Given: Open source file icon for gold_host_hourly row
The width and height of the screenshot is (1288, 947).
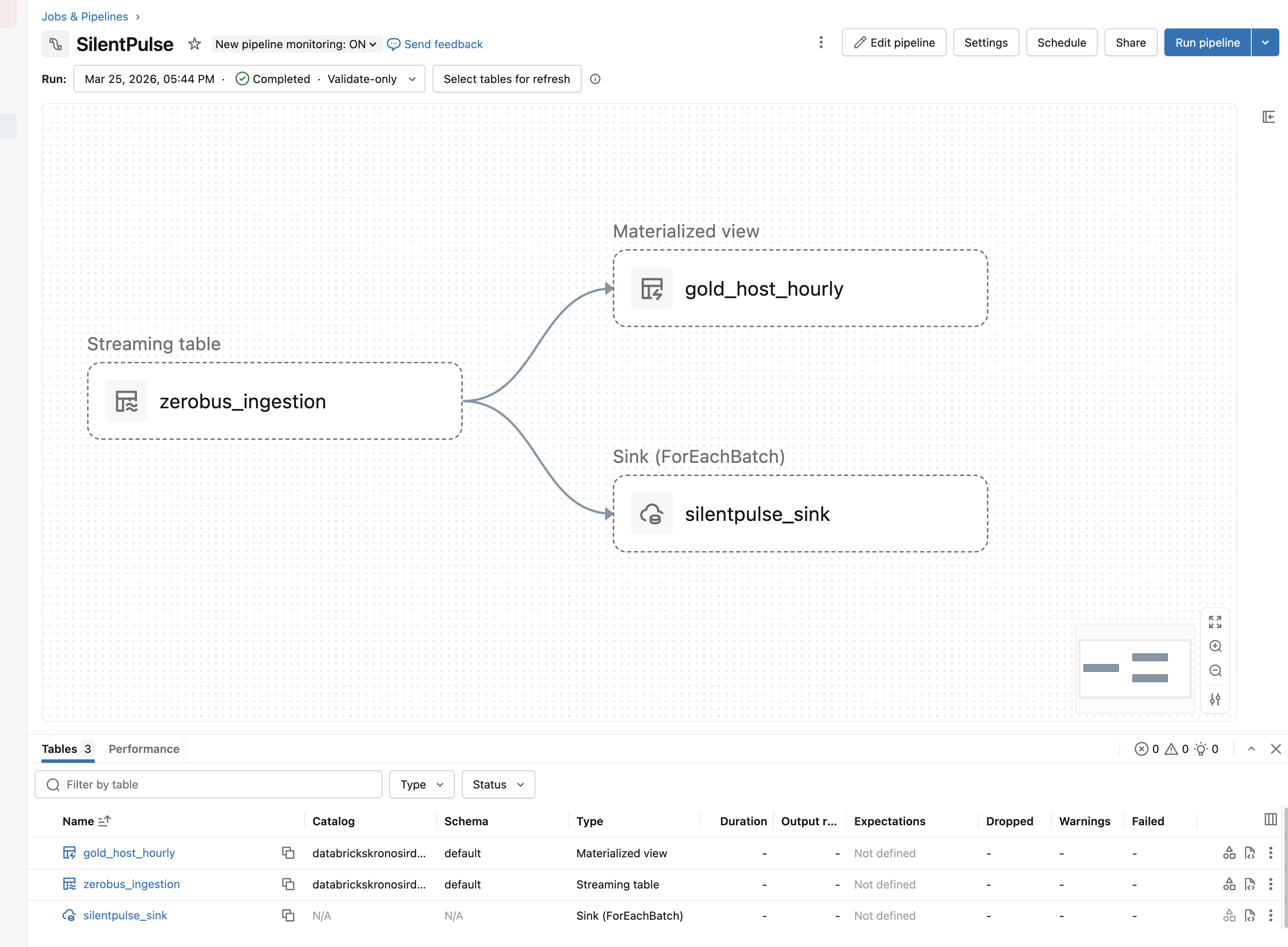Looking at the screenshot, I should point(1250,853).
